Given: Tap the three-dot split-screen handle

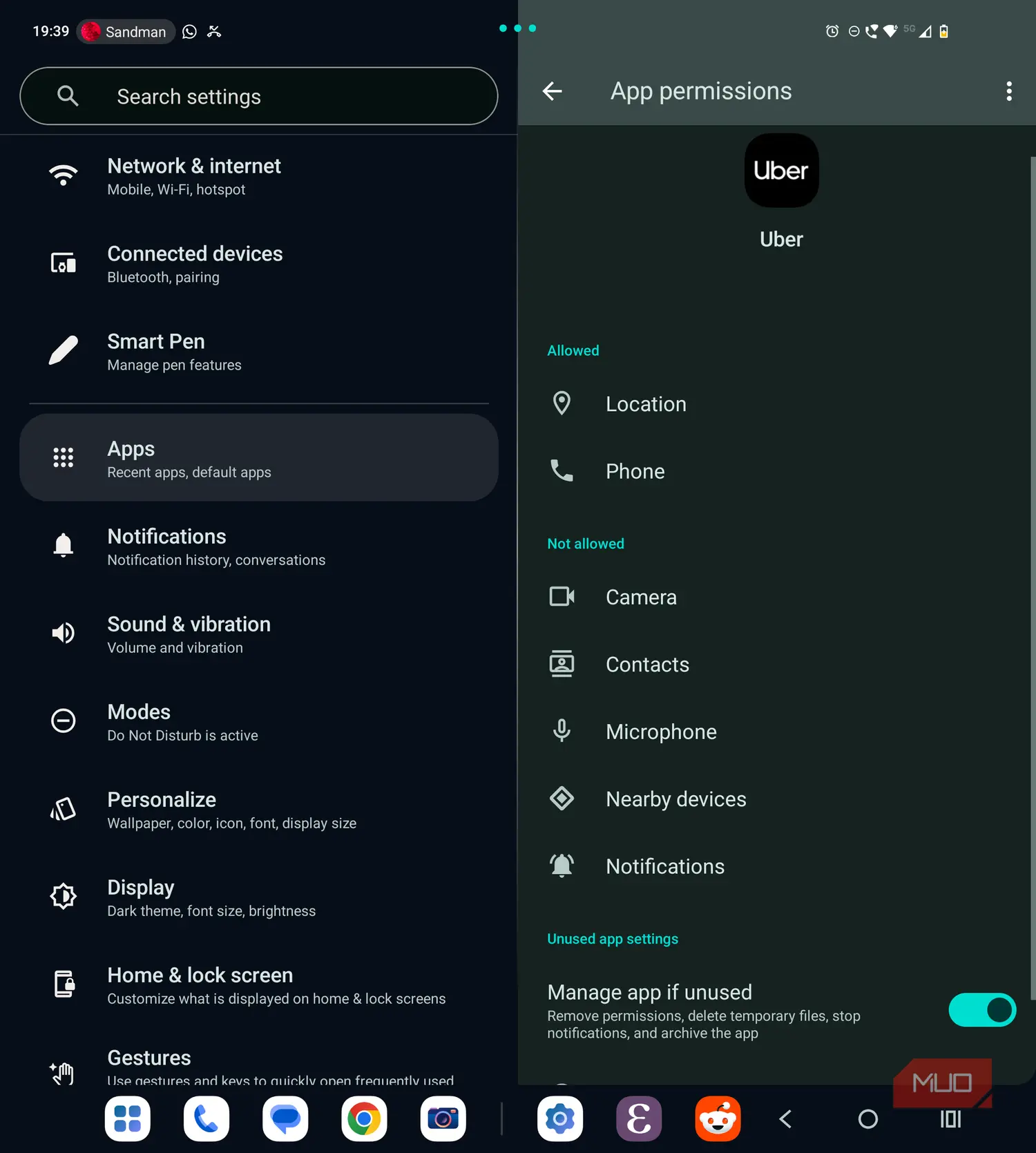Looking at the screenshot, I should click(517, 28).
